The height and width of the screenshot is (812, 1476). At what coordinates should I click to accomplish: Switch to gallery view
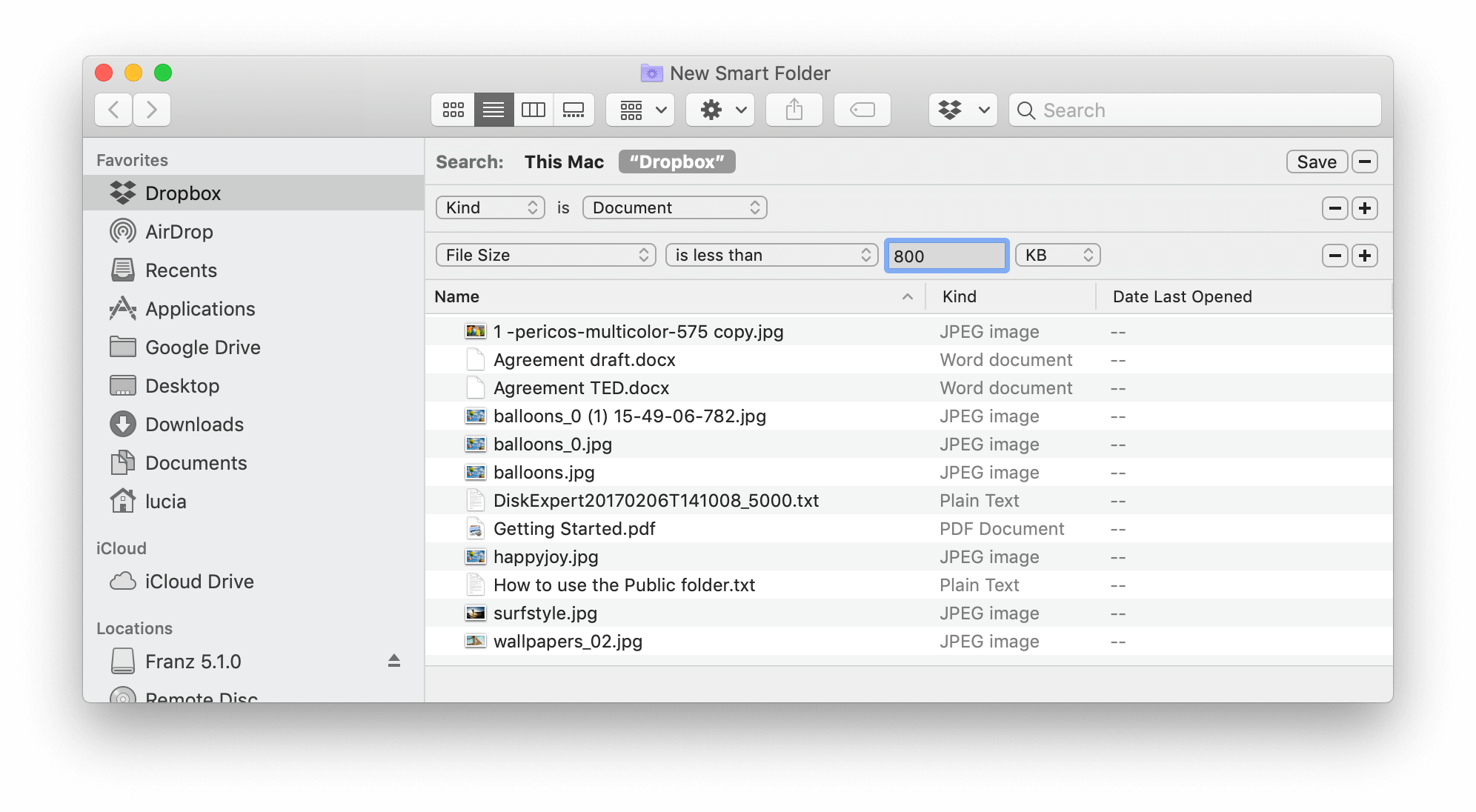[x=574, y=110]
